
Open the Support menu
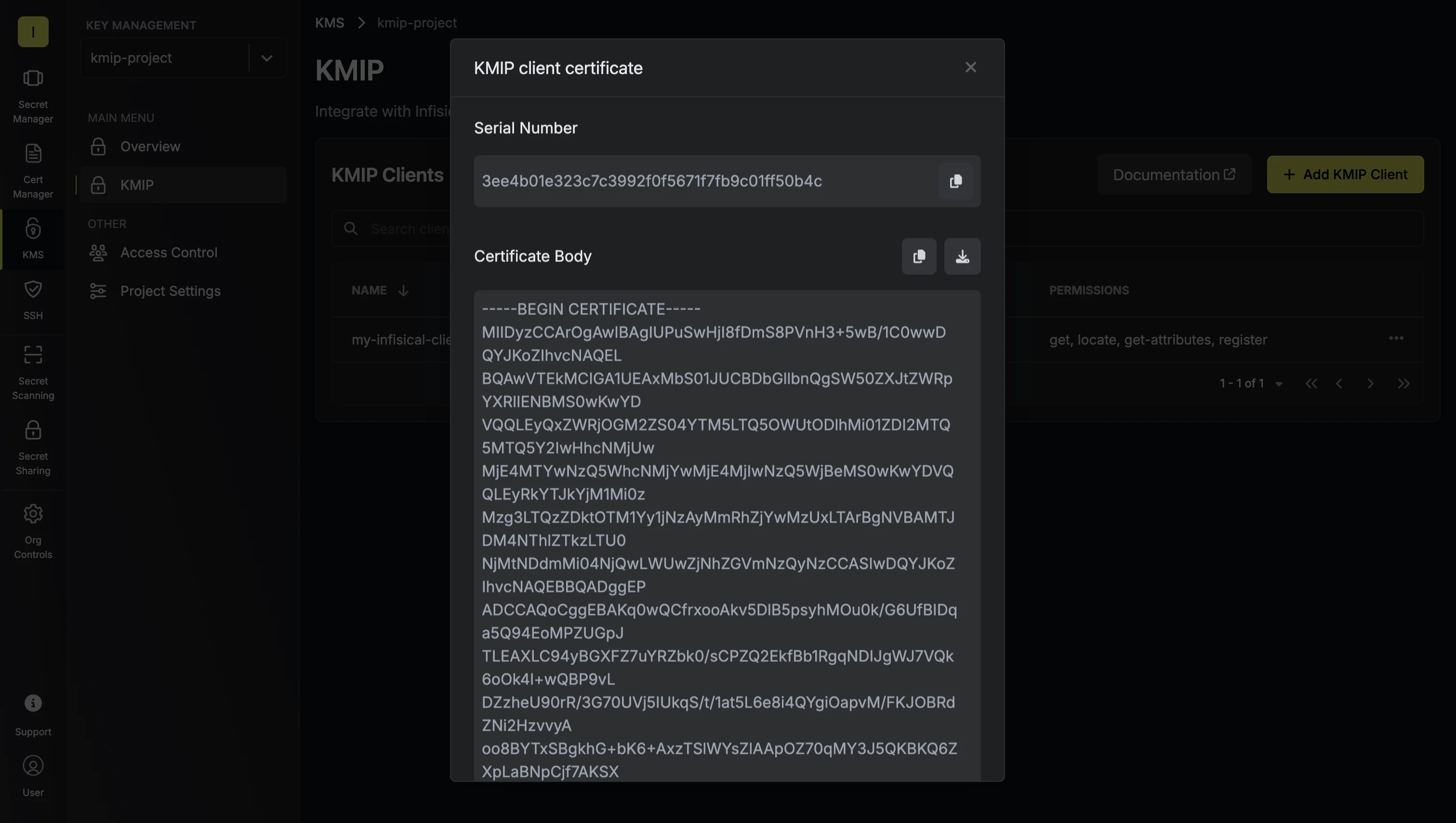[33, 715]
